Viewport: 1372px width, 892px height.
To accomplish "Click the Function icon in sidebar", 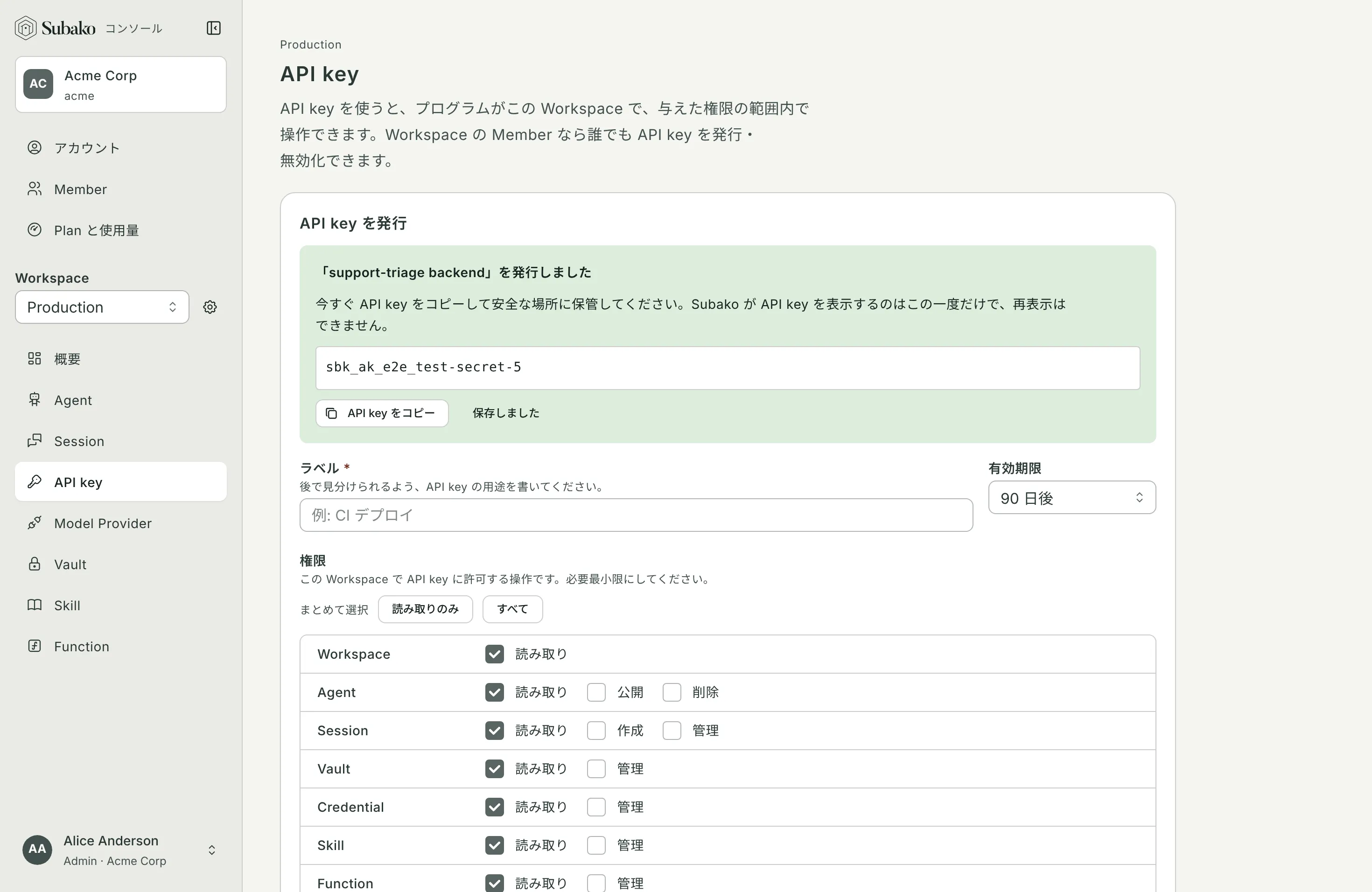I will pyautogui.click(x=35, y=646).
